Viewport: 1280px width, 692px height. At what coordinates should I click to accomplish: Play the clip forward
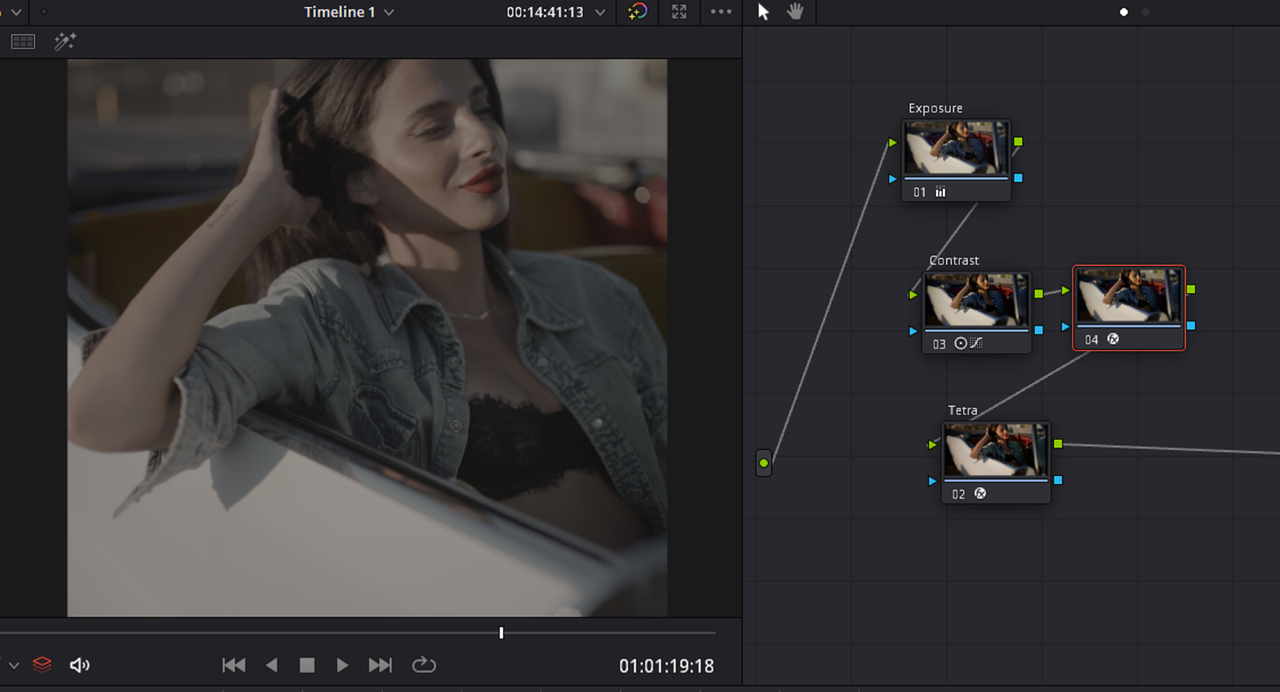click(x=342, y=664)
